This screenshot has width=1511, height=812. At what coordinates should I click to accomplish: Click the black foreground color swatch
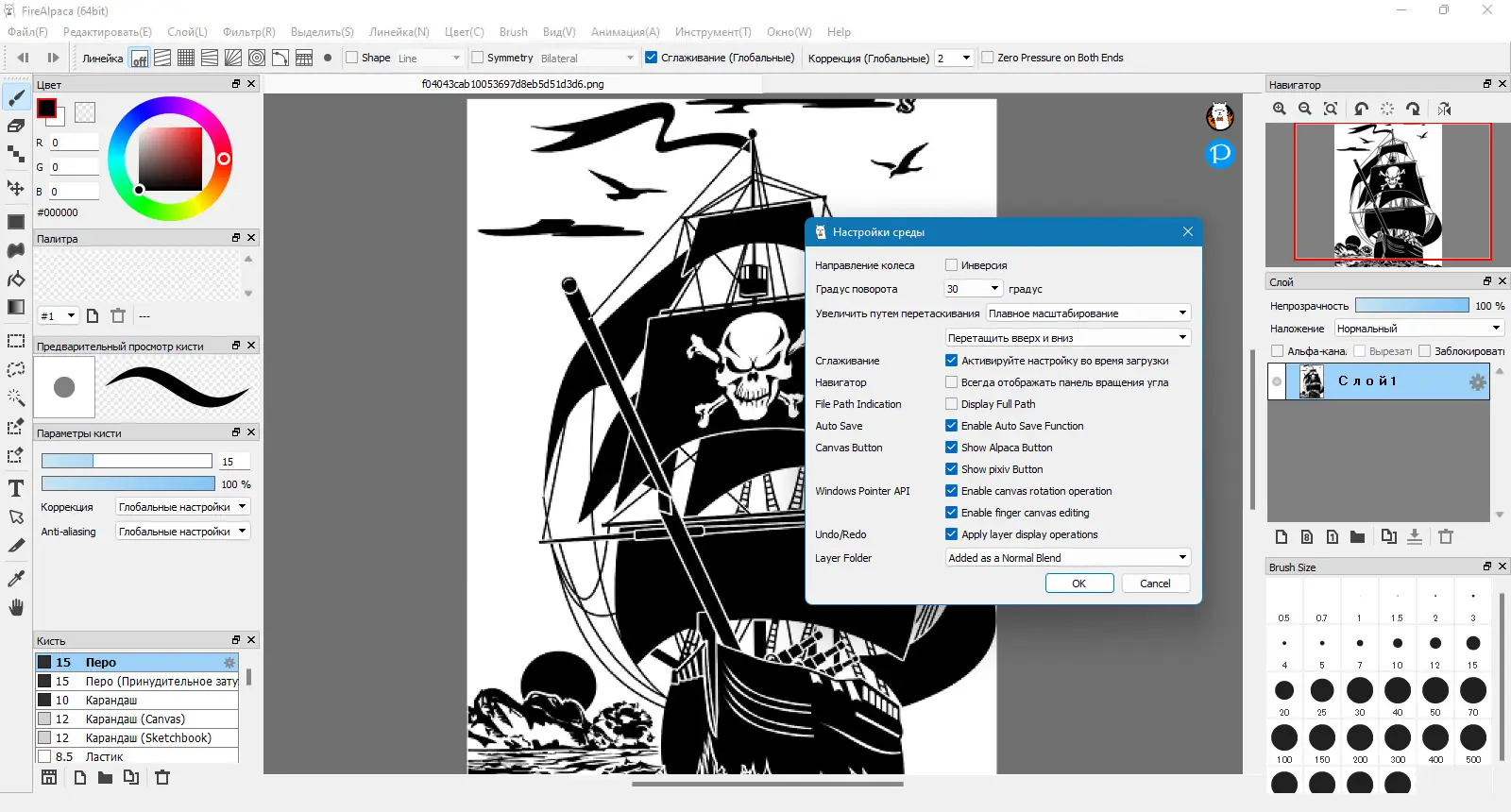46,109
